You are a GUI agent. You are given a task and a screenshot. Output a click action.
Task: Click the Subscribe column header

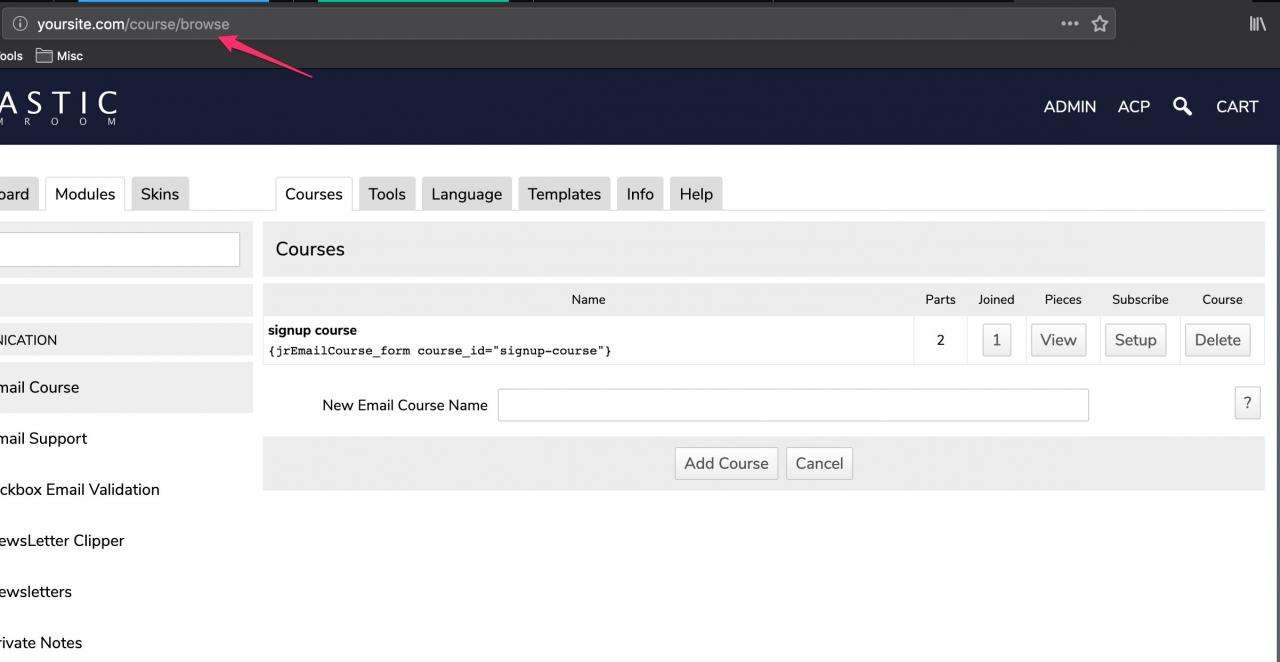(x=1140, y=299)
